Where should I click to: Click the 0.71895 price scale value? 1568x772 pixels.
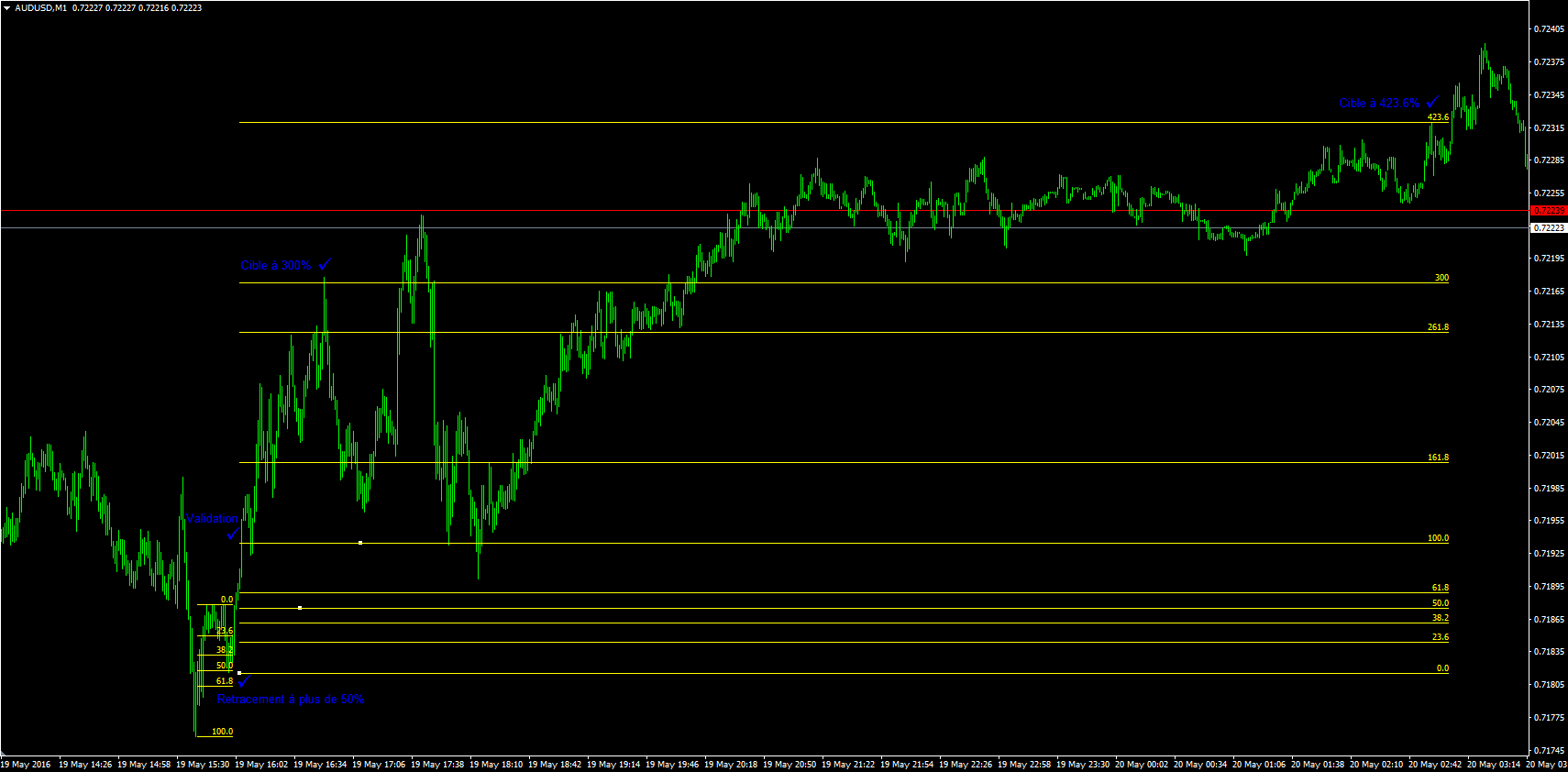coord(1549,587)
